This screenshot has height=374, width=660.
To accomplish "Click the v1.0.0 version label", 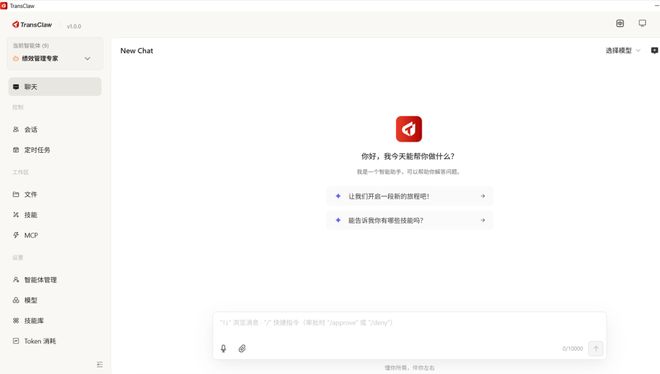I will coord(74,26).
